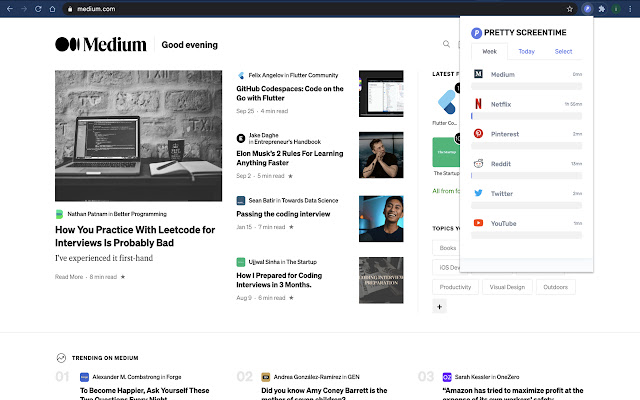Switch to the Today tab
The width and height of the screenshot is (640, 400).
click(527, 51)
